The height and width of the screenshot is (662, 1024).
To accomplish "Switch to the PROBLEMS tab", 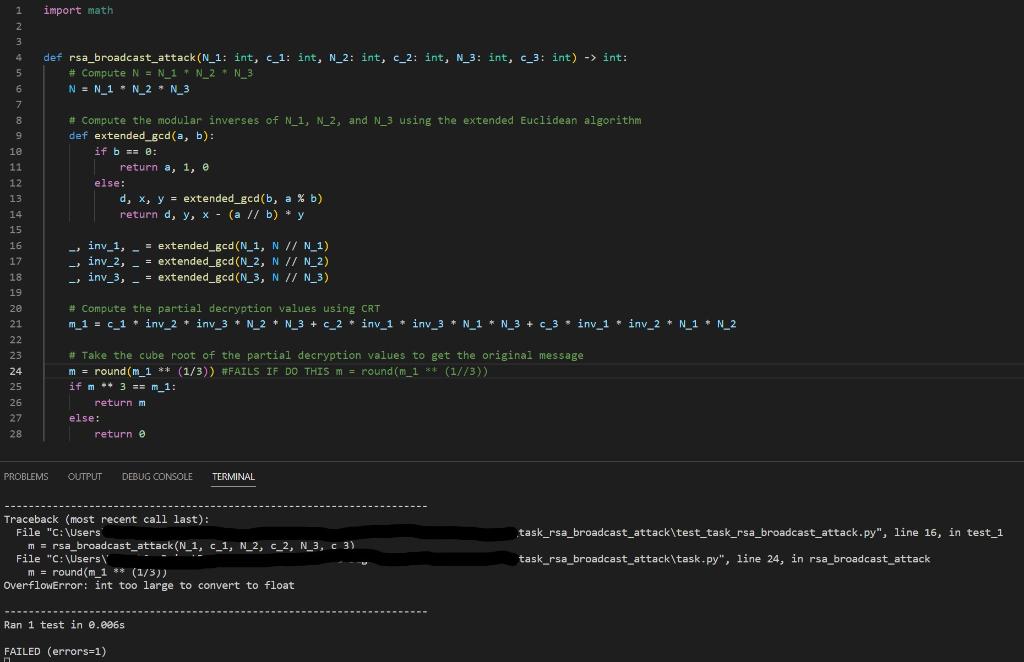I will [x=25, y=477].
